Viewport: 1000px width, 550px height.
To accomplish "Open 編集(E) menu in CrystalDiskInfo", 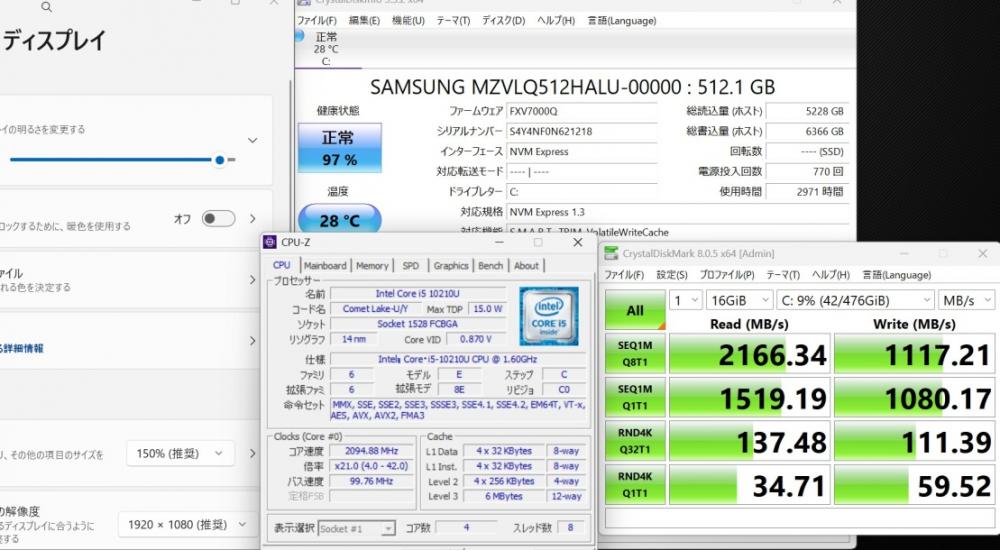I will point(364,20).
